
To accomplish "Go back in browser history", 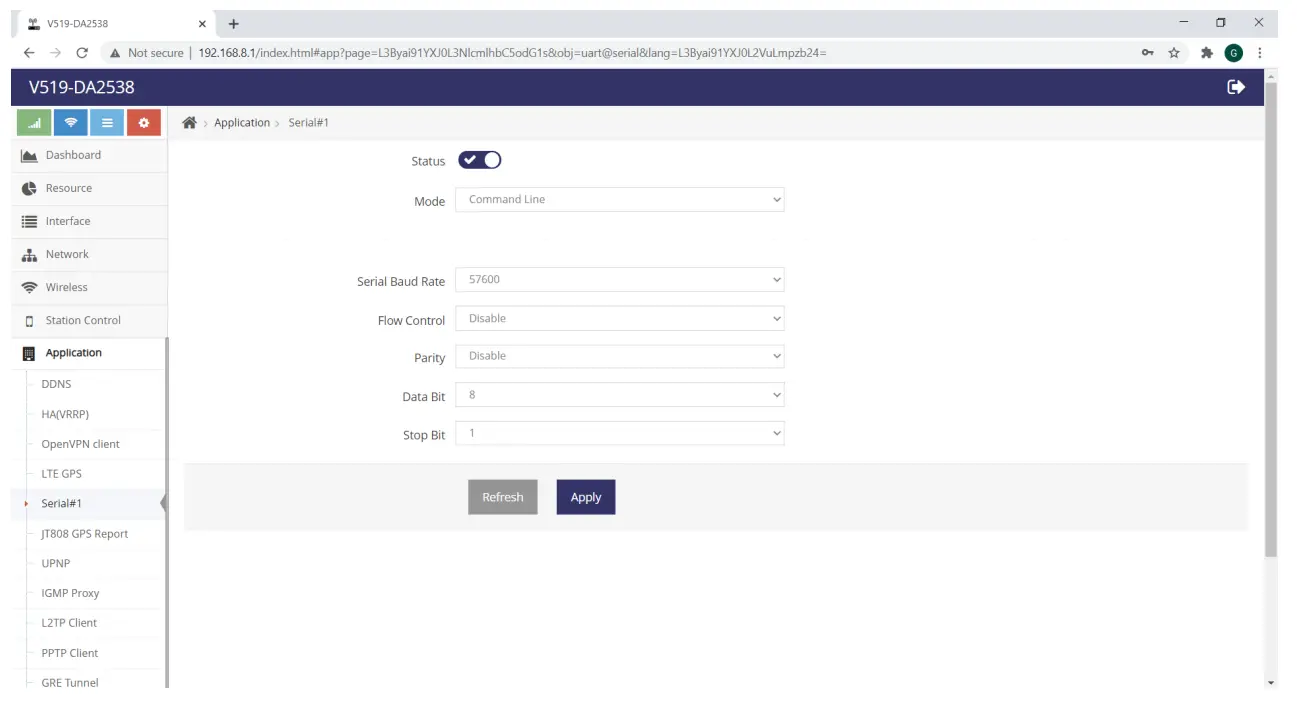I will [29, 53].
